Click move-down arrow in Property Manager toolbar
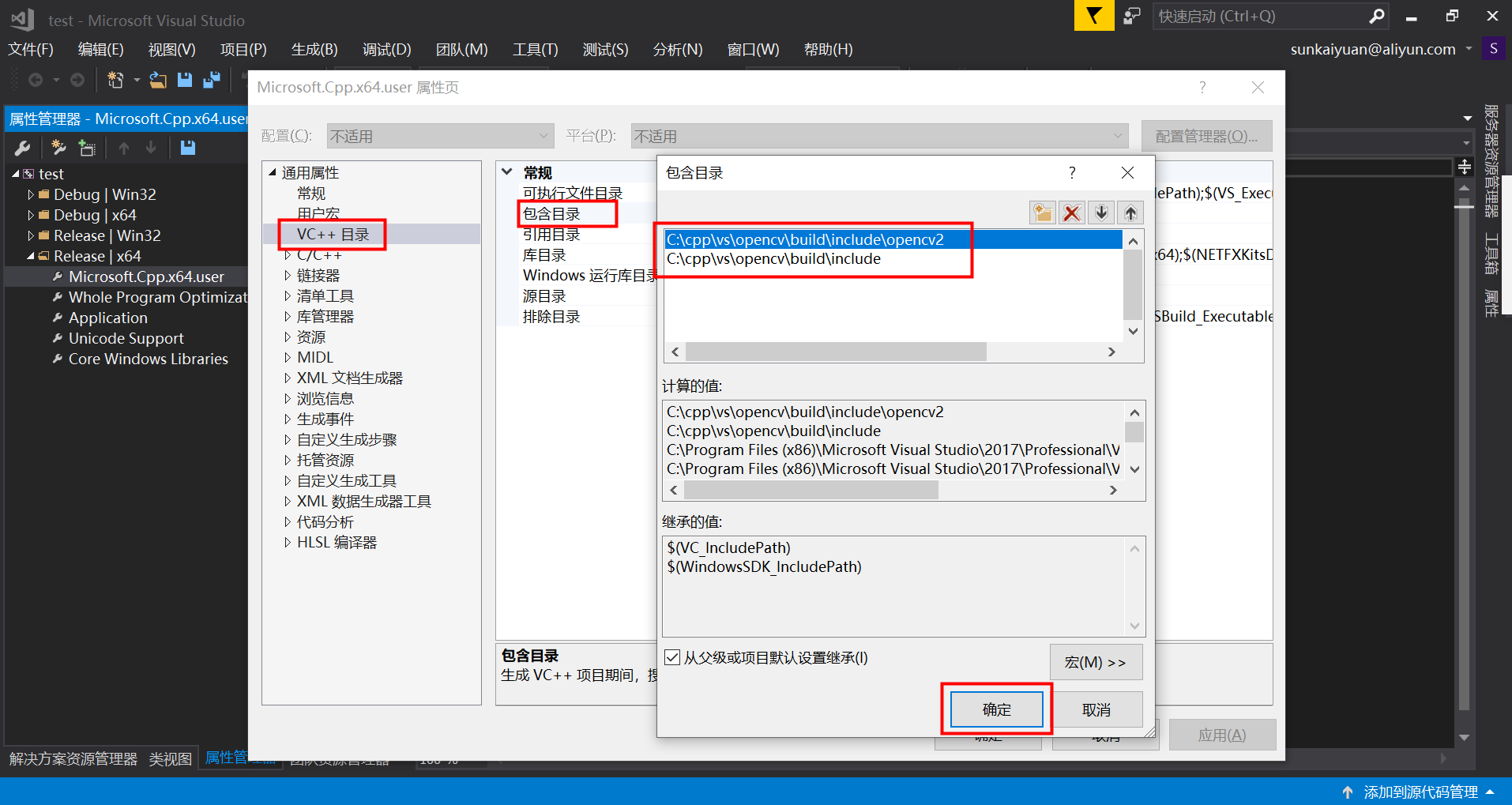 151,148
